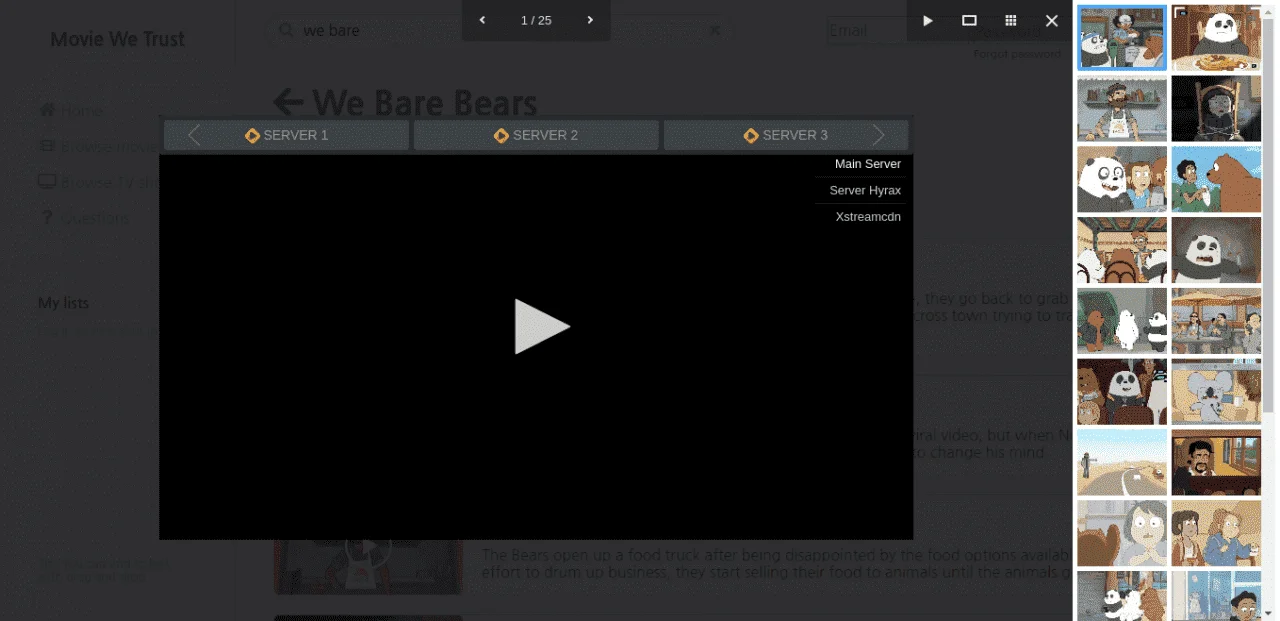This screenshot has height=621, width=1280.
Task: Switch to the SERVER 2 tab
Action: [536, 135]
